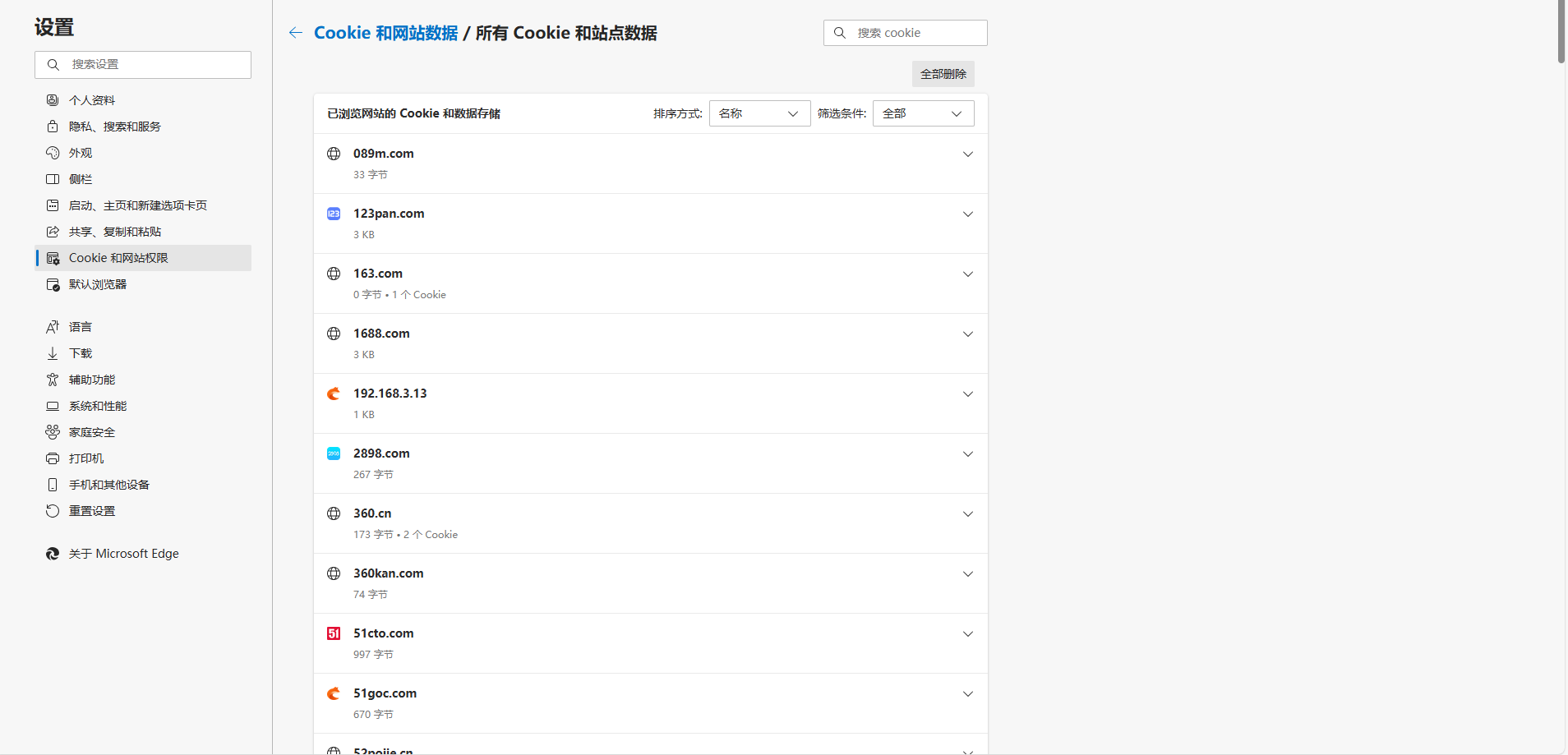Image resolution: width=1568 pixels, height=755 pixels.
Task: Click the Microsoft Edge logo icon
Action: pos(53,554)
